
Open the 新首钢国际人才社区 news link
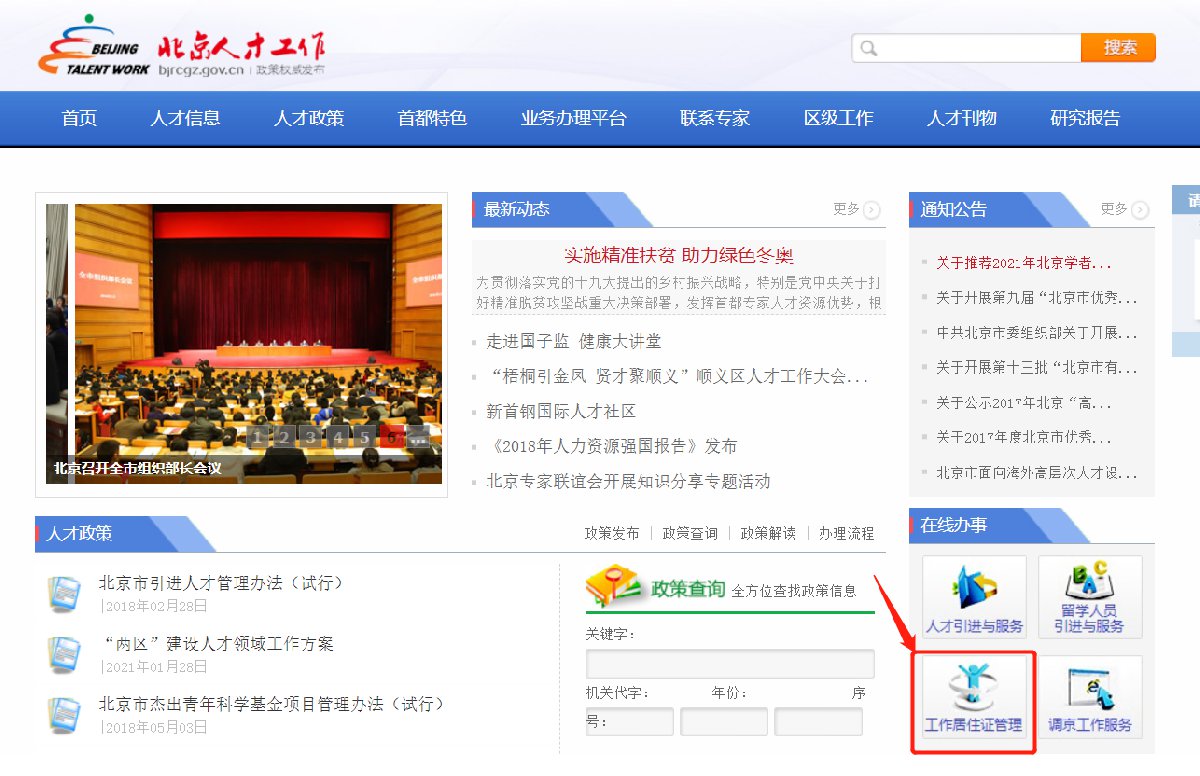pos(561,411)
